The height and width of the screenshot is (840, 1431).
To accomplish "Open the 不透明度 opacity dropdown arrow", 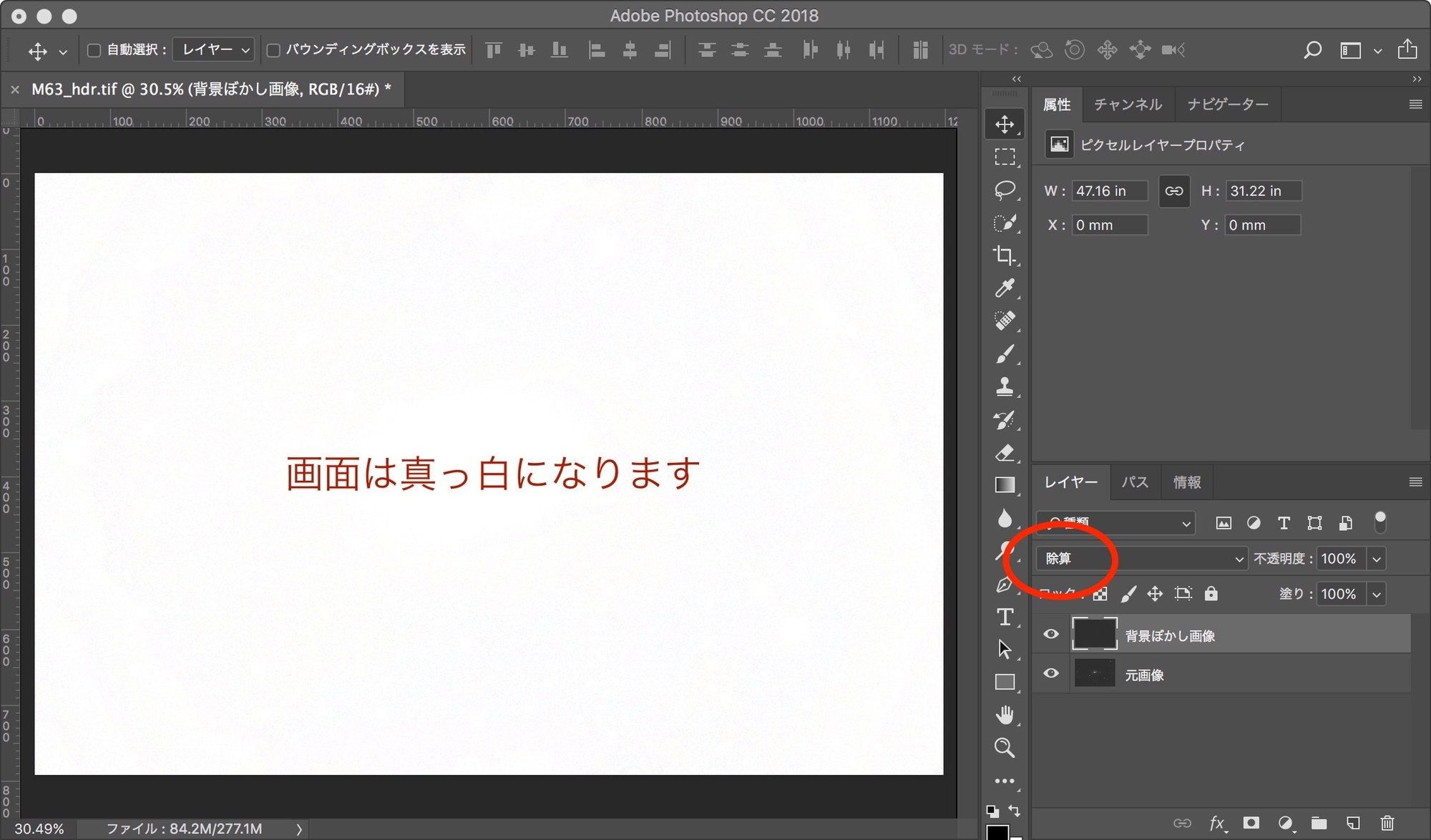I will click(x=1377, y=559).
